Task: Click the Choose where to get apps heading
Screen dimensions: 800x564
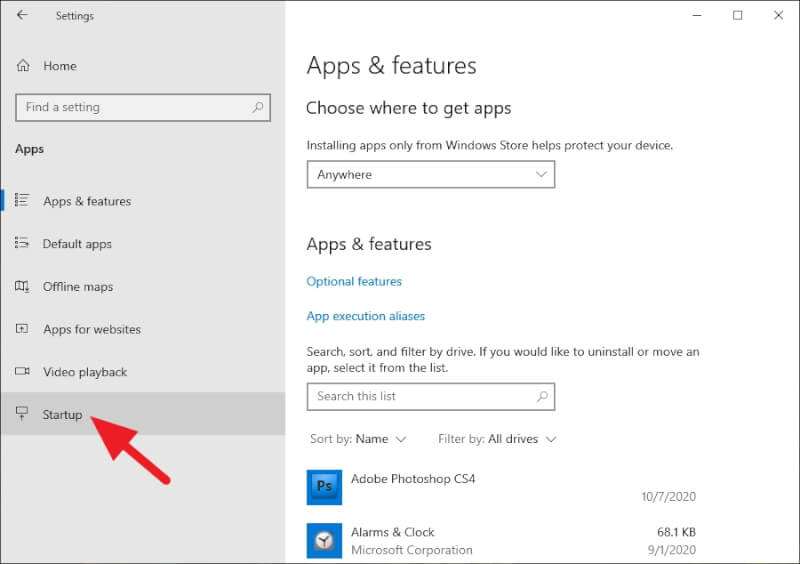Action: pyautogui.click(x=409, y=108)
